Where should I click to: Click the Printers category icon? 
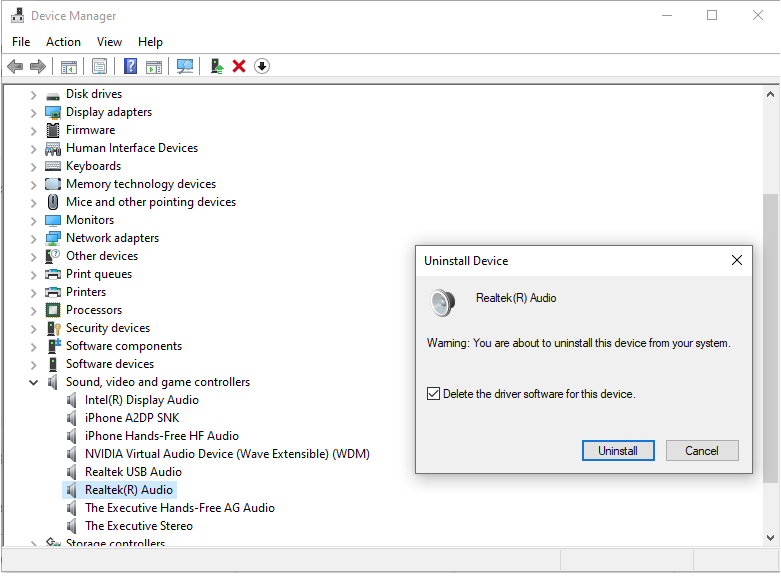[x=53, y=292]
